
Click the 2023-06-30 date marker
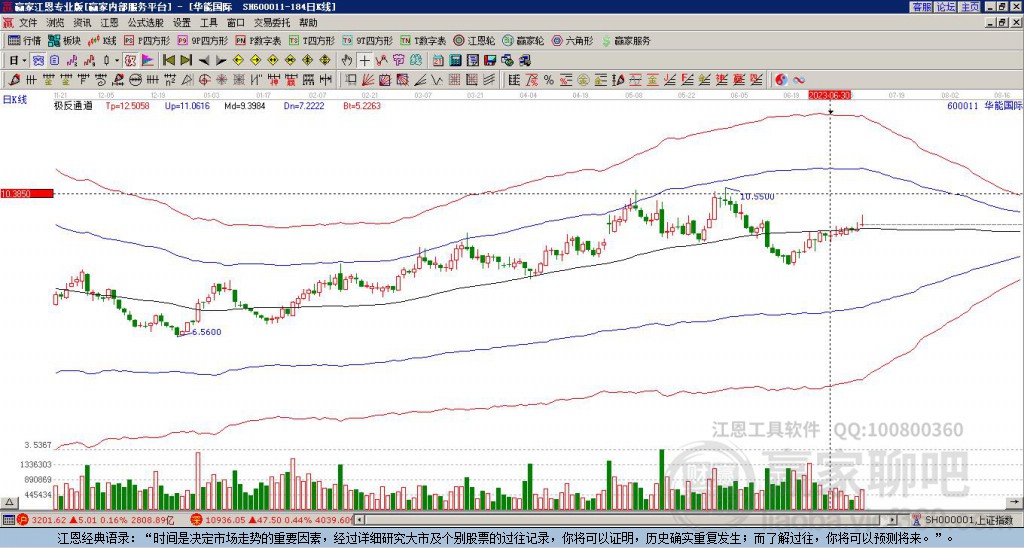pos(829,95)
